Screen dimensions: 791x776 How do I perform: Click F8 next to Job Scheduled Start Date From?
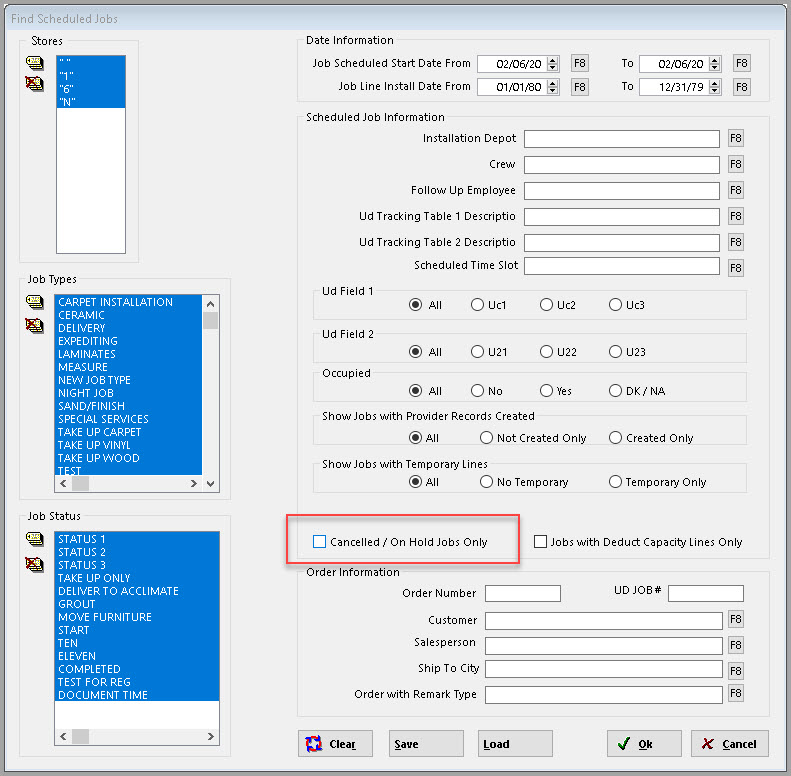[x=580, y=64]
